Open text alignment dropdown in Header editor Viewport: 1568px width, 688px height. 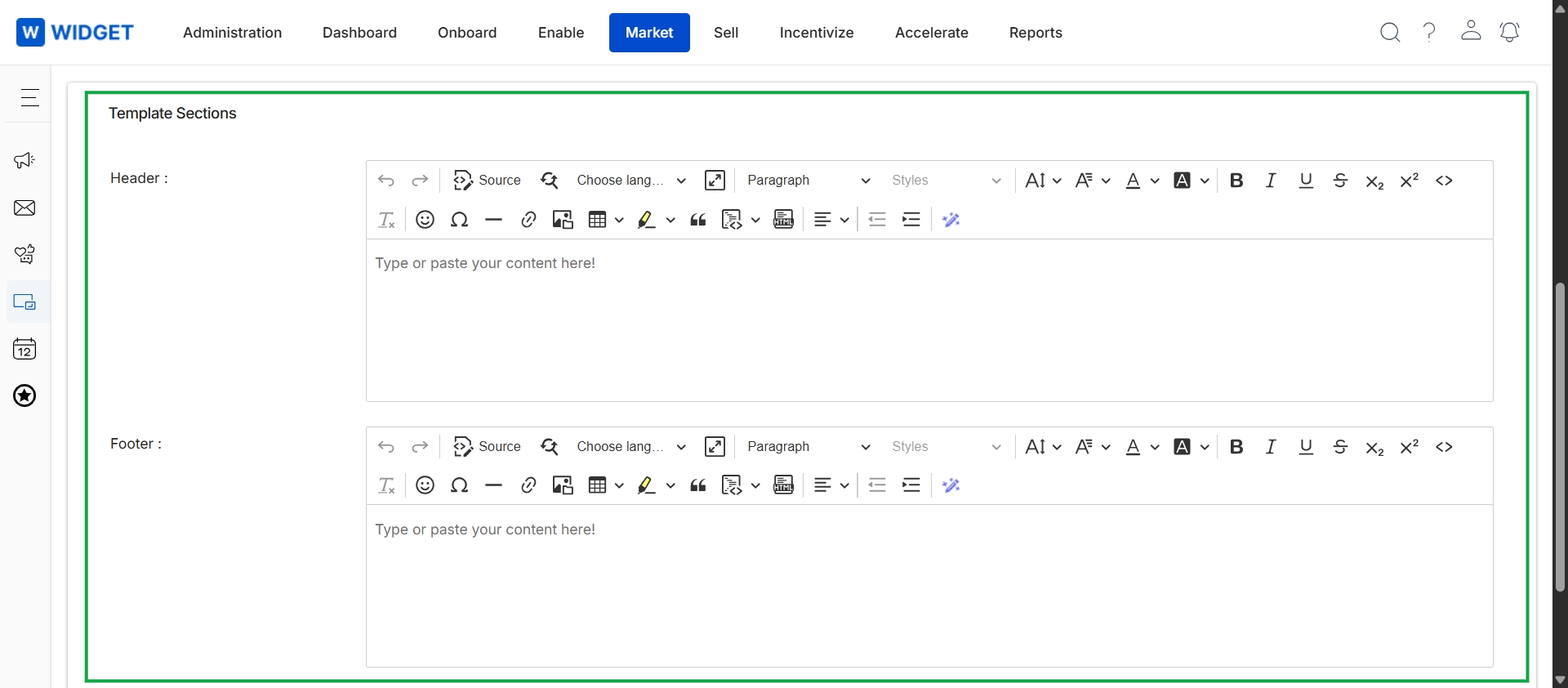(x=831, y=220)
